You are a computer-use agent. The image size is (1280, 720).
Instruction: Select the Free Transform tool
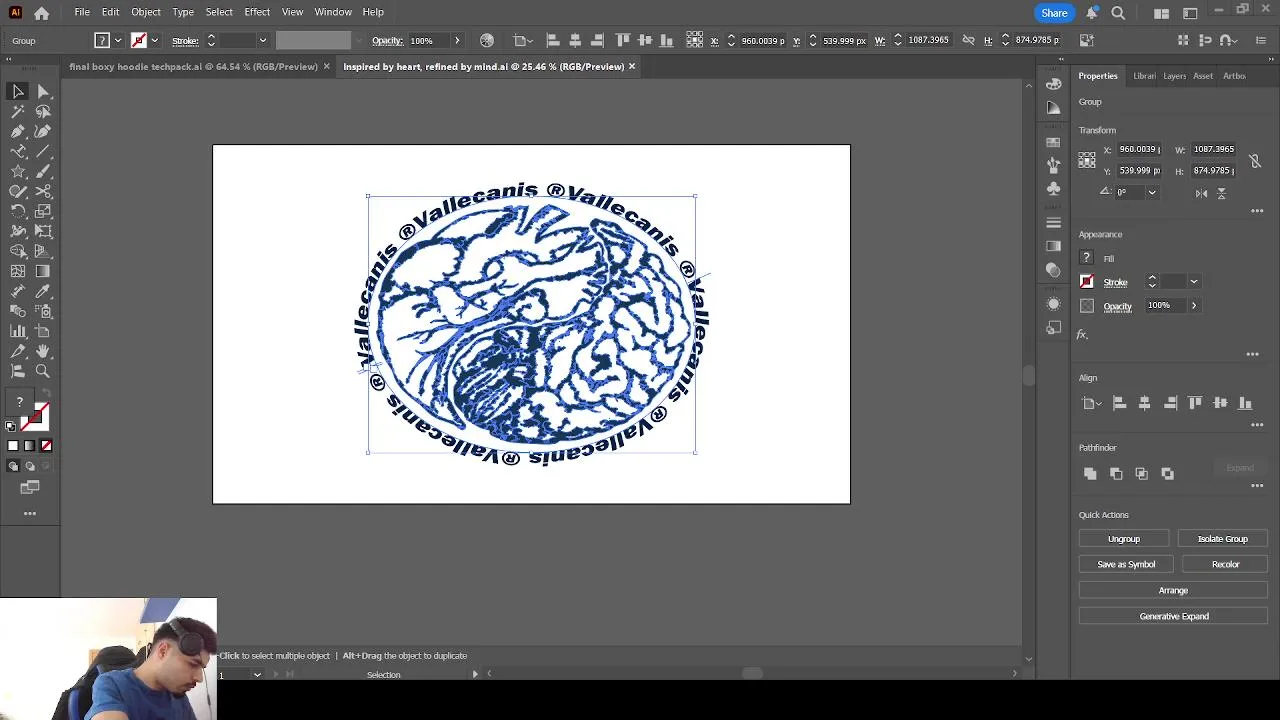coord(43,231)
